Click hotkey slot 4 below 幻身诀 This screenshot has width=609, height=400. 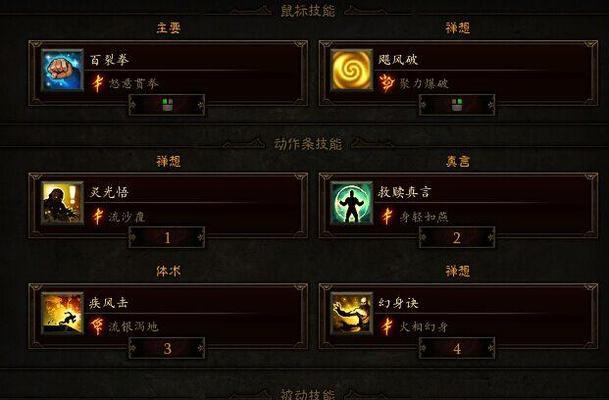tap(457, 348)
